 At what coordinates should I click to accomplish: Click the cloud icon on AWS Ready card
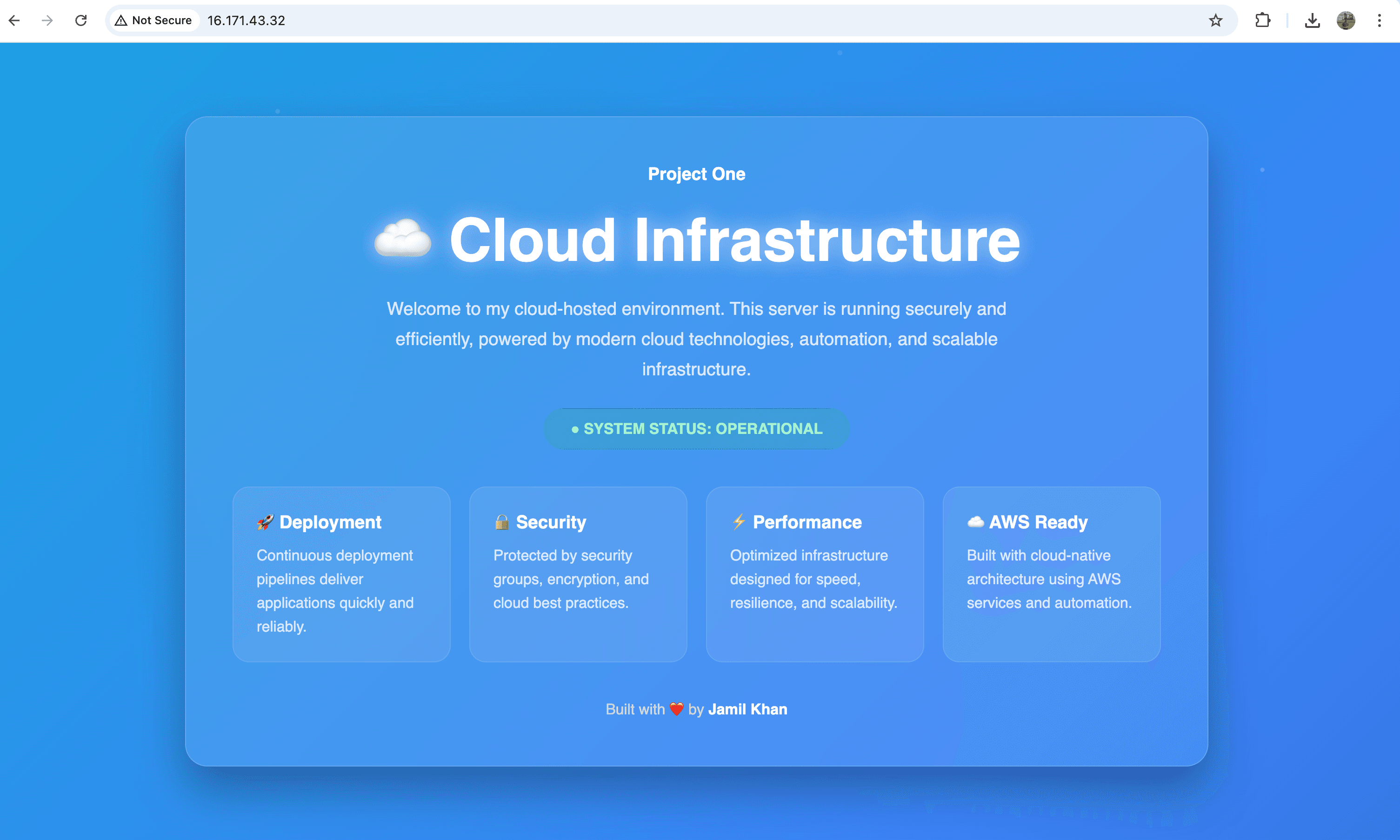click(x=976, y=522)
